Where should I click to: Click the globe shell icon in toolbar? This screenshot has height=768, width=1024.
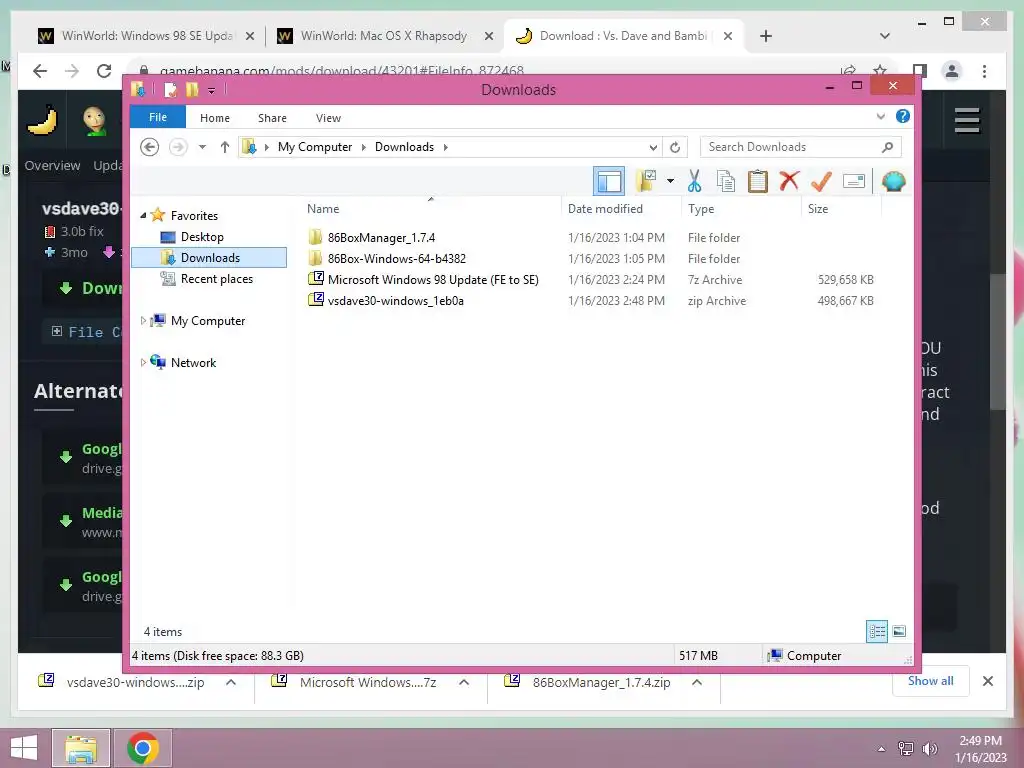[x=893, y=181]
